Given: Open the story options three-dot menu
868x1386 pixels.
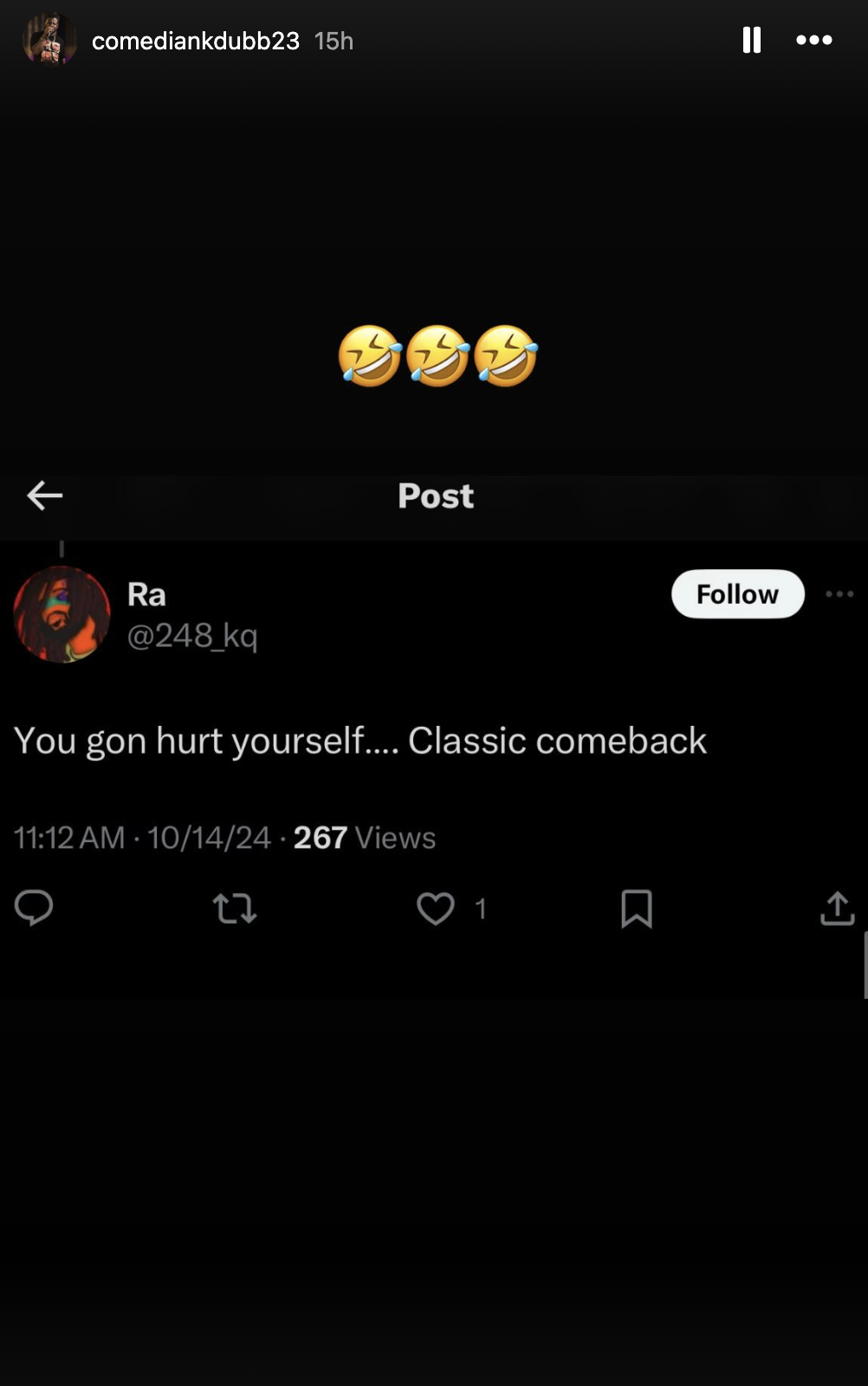Looking at the screenshot, I should (x=813, y=40).
